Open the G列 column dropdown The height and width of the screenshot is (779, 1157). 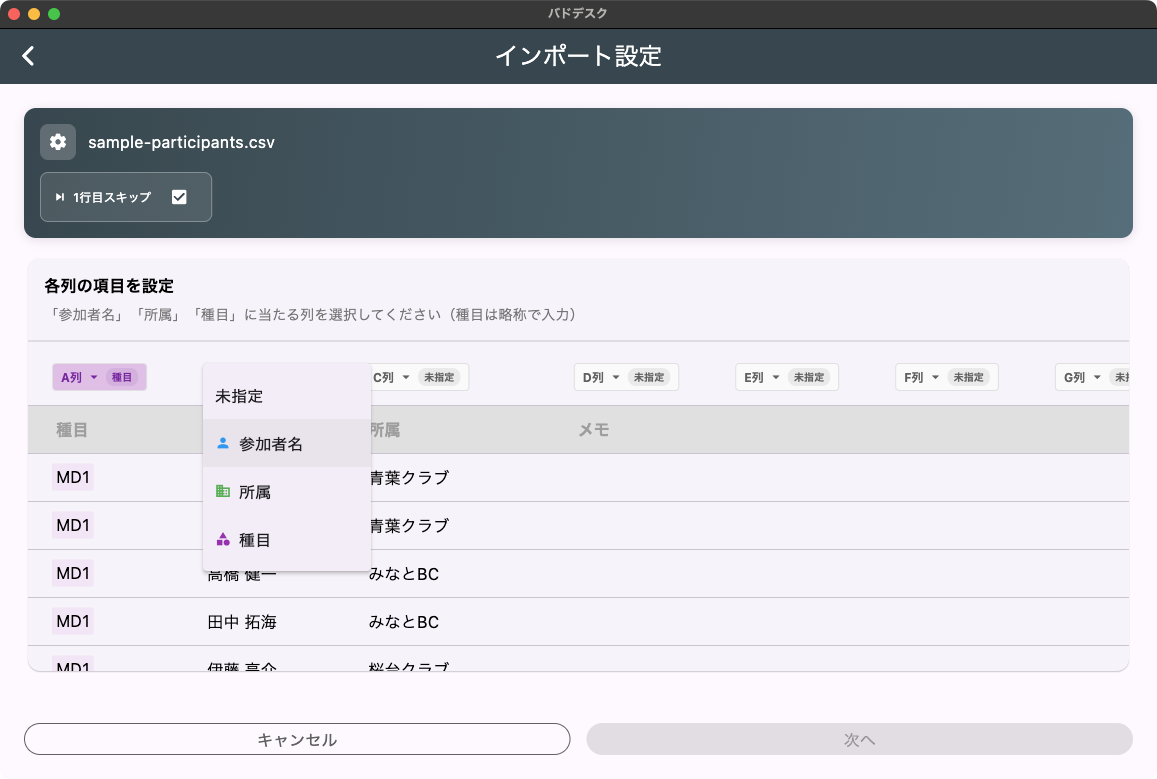pyautogui.click(x=1094, y=377)
